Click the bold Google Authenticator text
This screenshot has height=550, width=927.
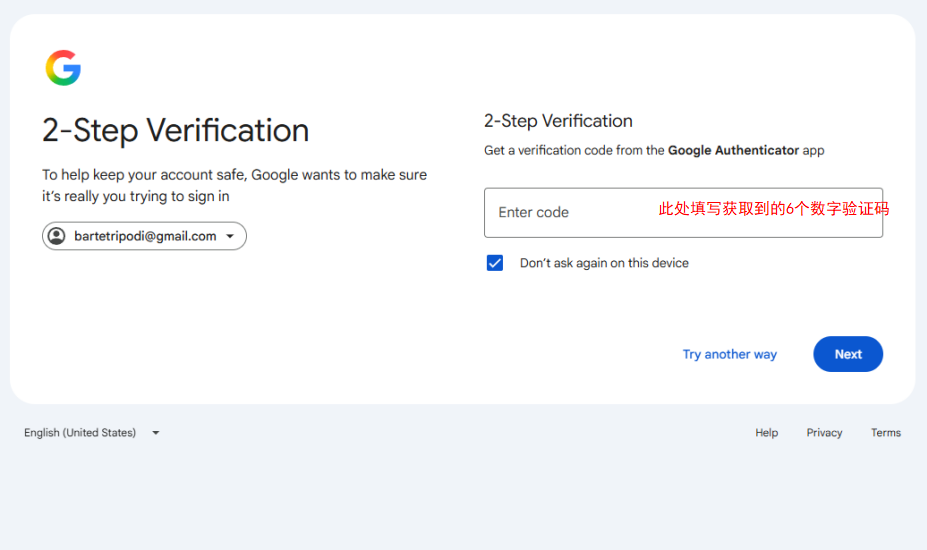pyautogui.click(x=733, y=150)
